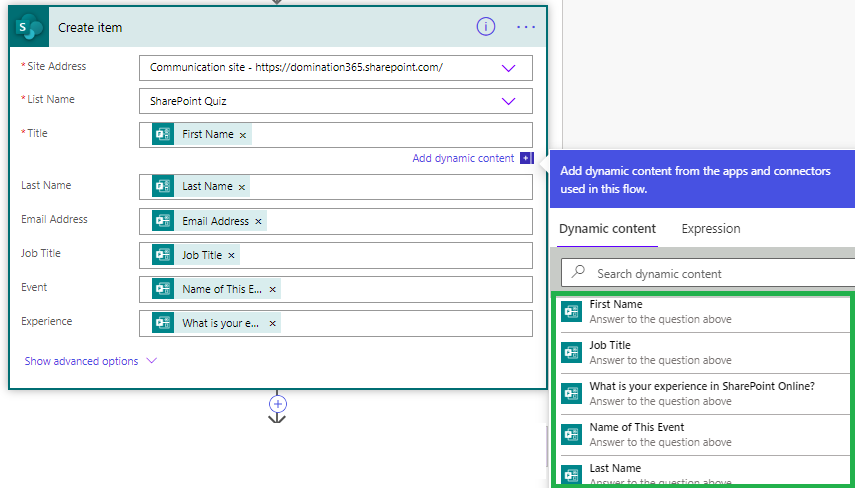The image size is (855, 488).
Task: Open the three-dot menu of Create item
Action: pos(526,27)
